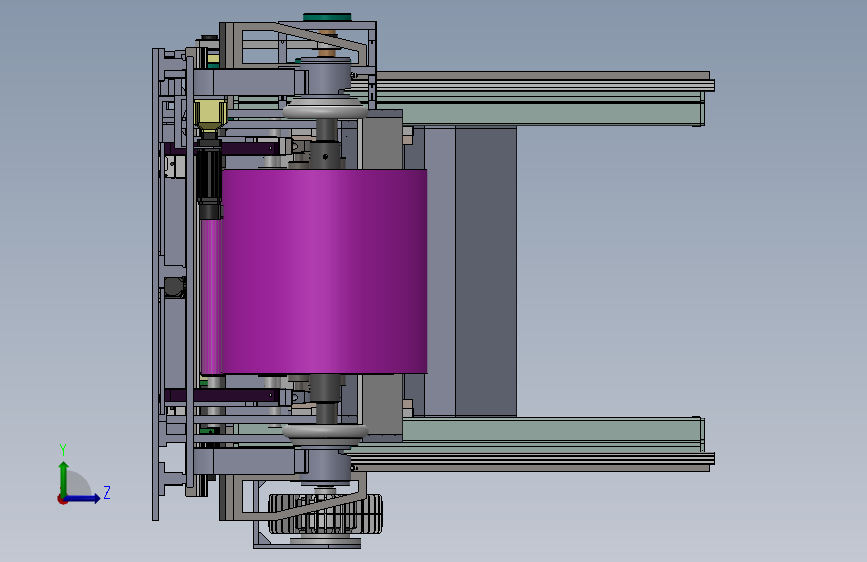Viewport: 867px width, 562px height.
Task: Click the Z axis label on the triad
Action: coord(107,492)
